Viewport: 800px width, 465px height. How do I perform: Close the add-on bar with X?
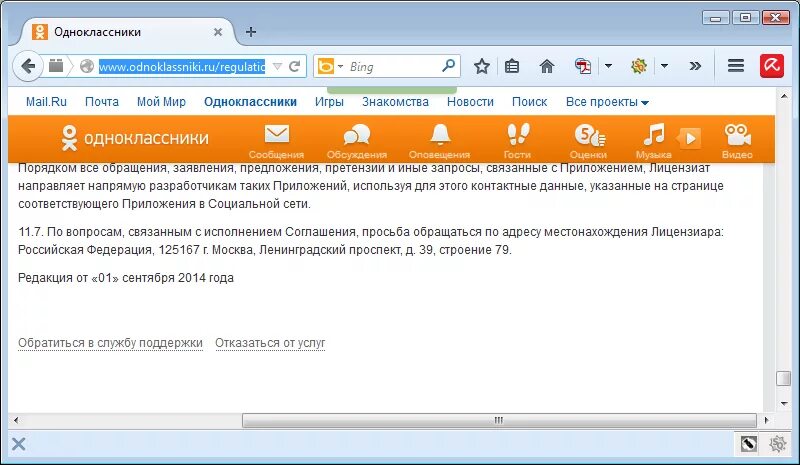(18, 444)
